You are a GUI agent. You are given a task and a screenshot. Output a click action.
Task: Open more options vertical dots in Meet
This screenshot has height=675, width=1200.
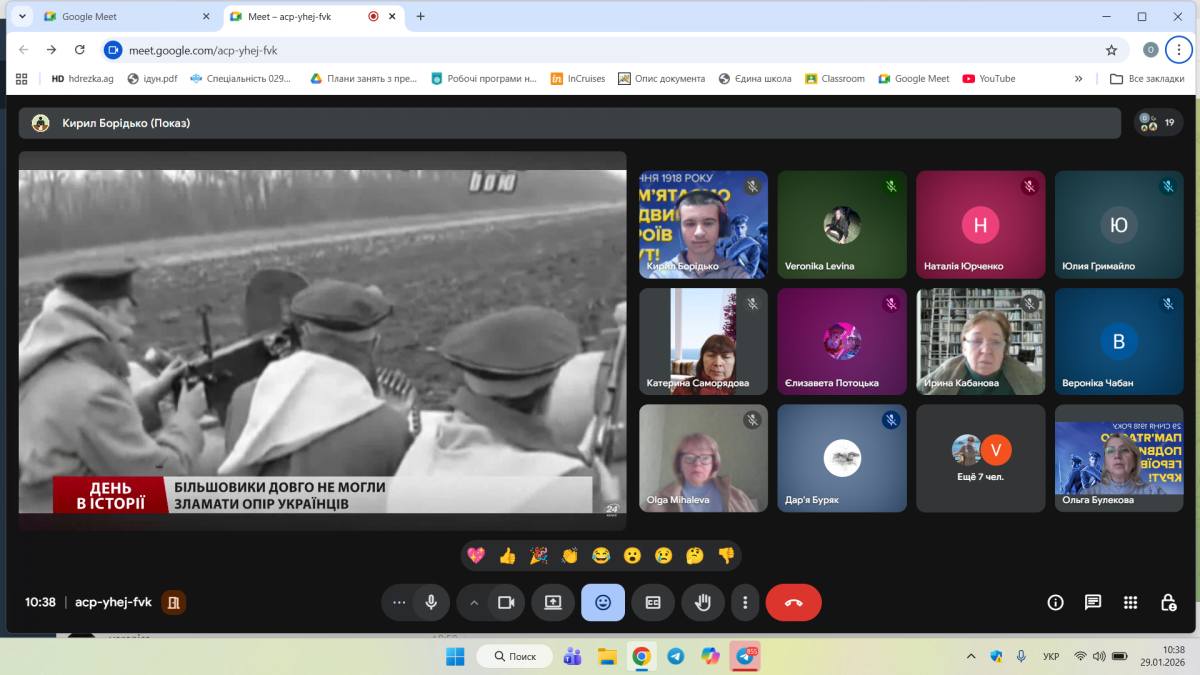coord(745,602)
